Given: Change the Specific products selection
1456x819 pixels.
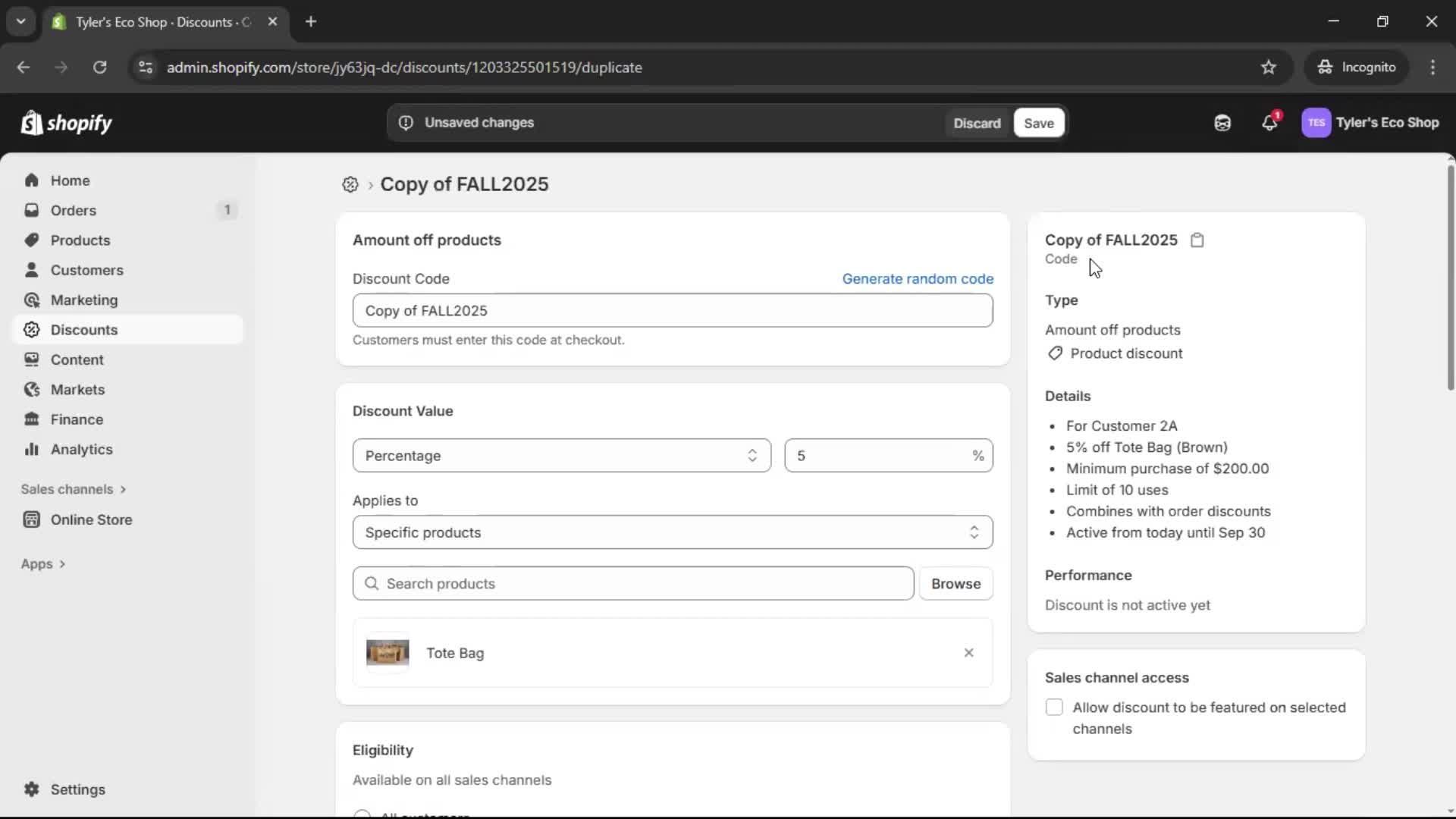Looking at the screenshot, I should click(x=672, y=532).
